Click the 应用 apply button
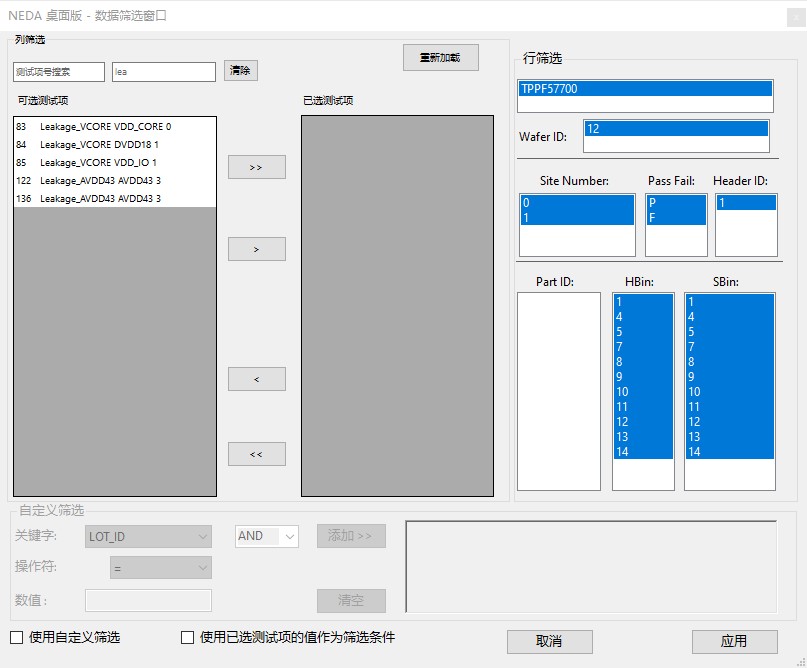The height and width of the screenshot is (668, 807). click(734, 641)
